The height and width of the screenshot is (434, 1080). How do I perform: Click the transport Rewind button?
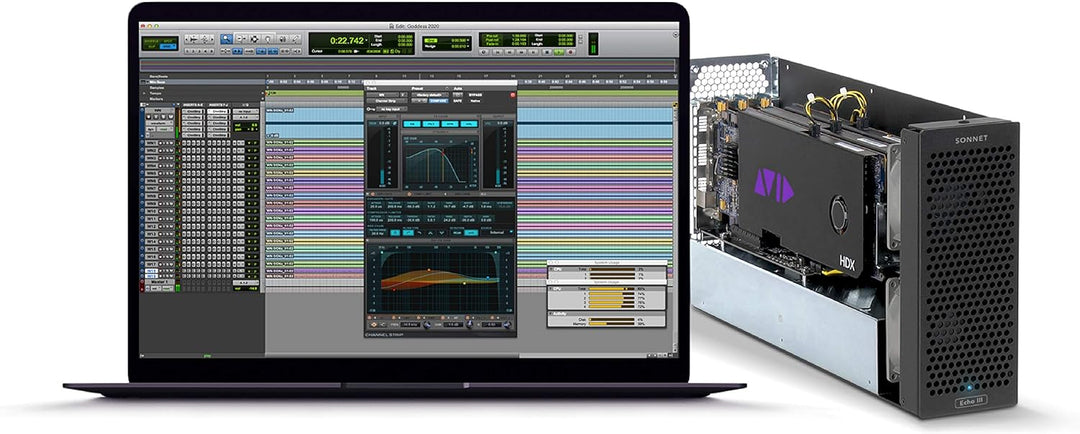click(510, 52)
